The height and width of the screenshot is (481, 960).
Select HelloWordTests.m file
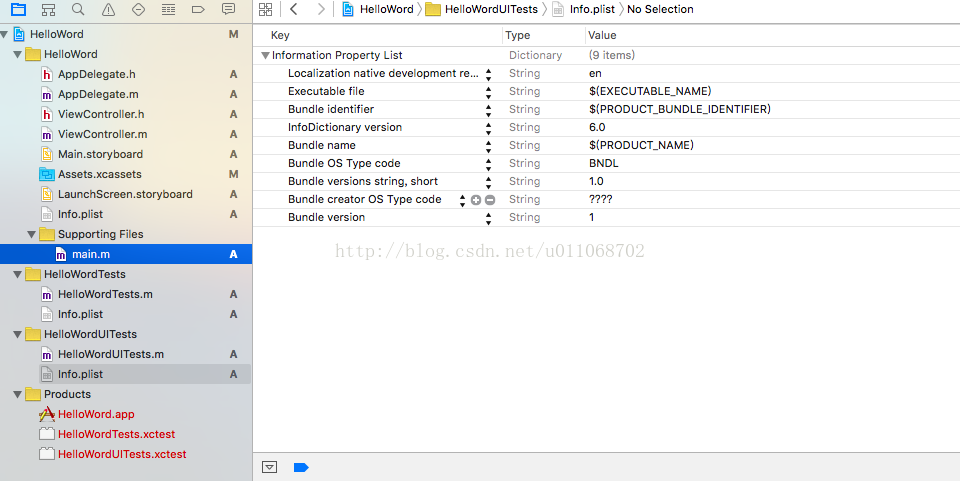[105, 294]
